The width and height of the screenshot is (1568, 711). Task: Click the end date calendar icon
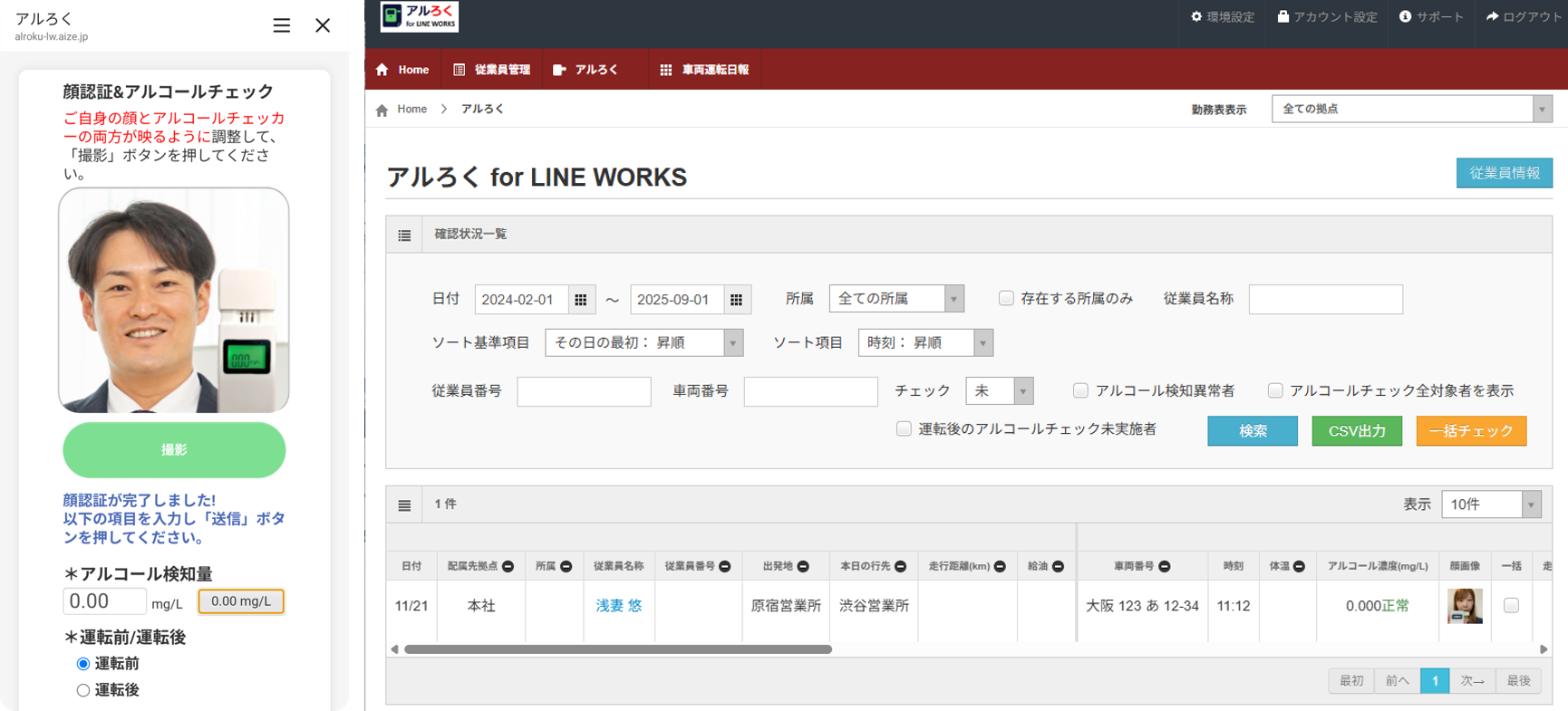(x=736, y=300)
